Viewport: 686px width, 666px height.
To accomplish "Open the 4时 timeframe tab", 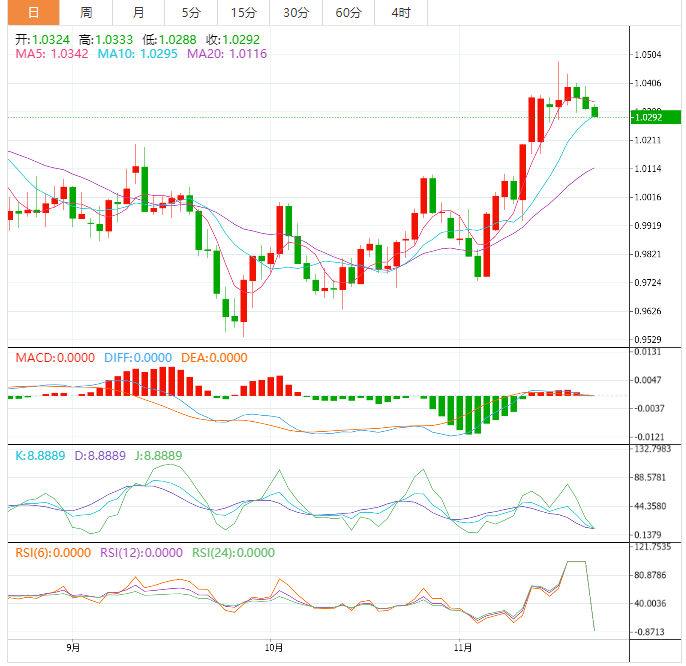I will [401, 12].
